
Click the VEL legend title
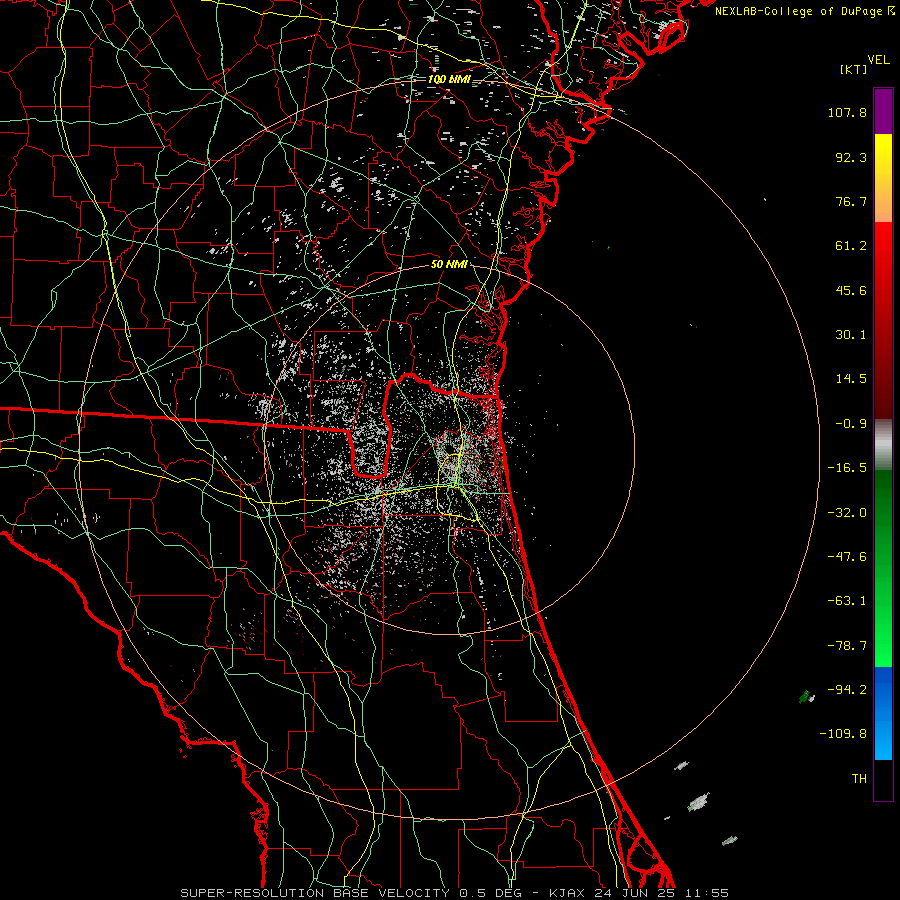(879, 60)
